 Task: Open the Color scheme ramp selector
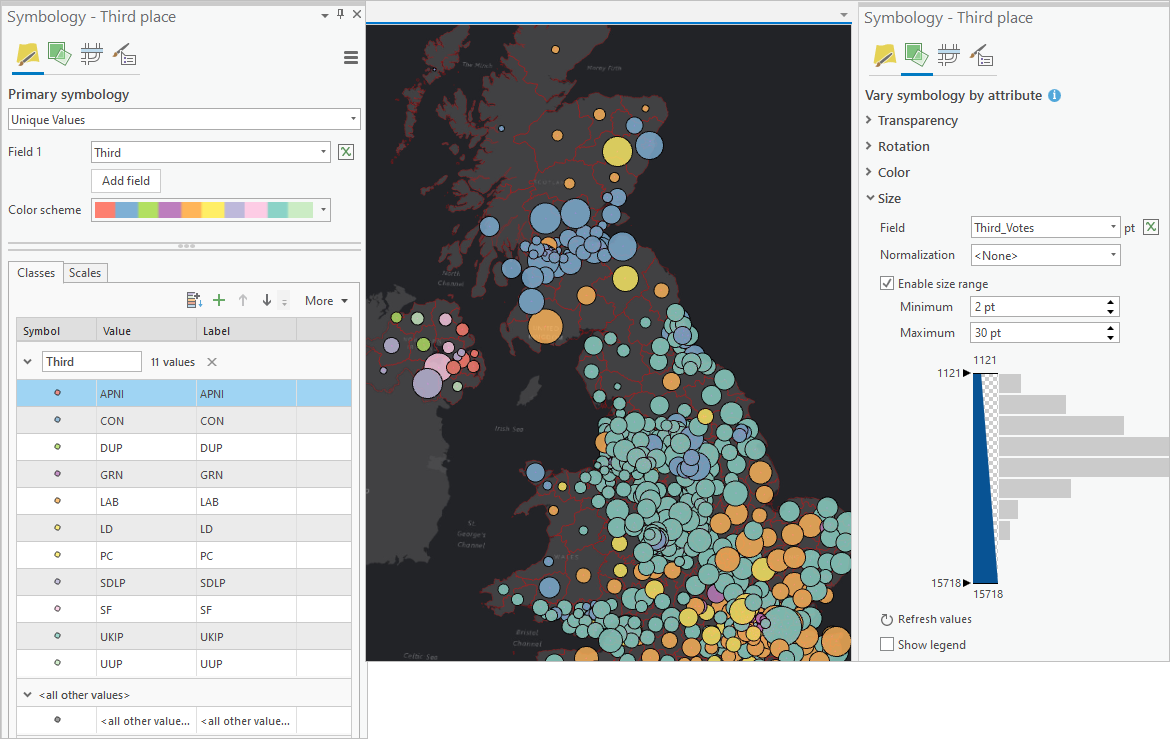(210, 210)
